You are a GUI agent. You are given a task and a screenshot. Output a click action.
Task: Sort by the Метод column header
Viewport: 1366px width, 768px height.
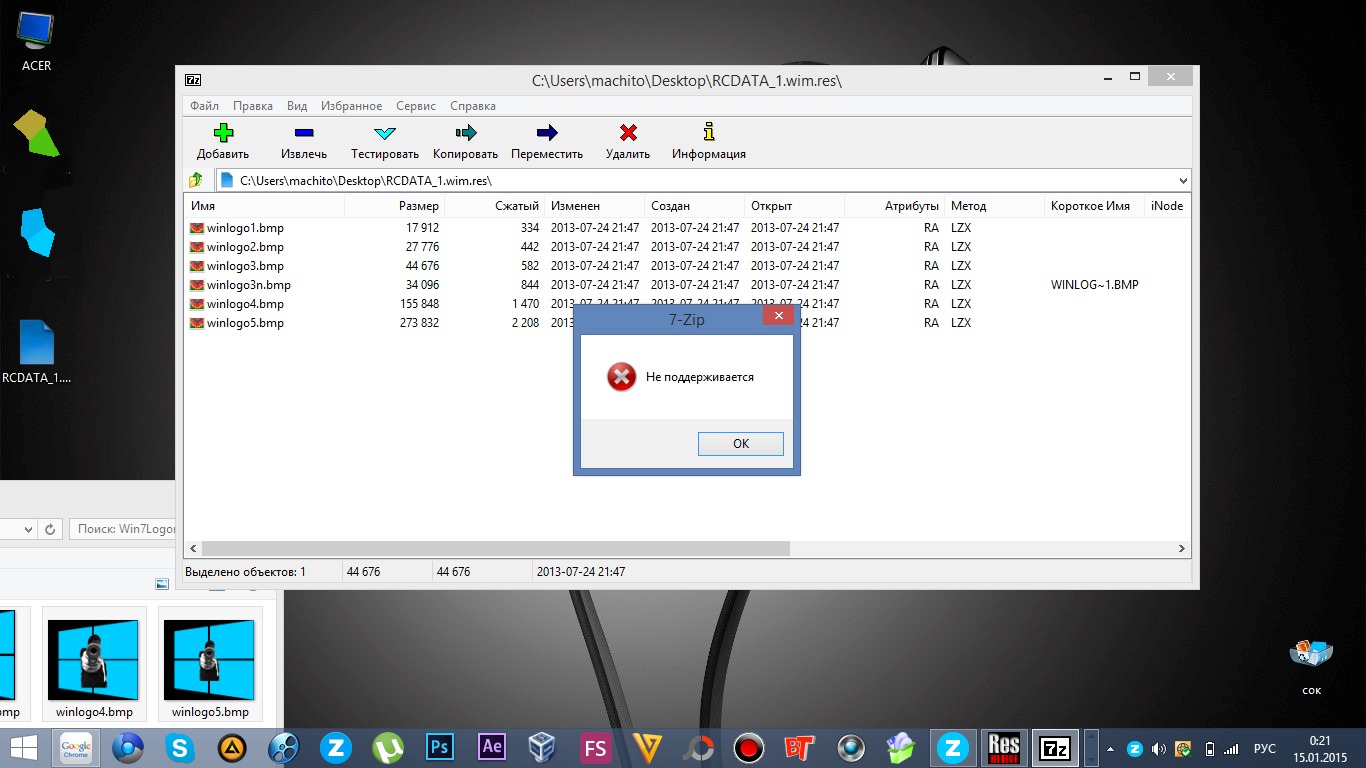(x=994, y=206)
